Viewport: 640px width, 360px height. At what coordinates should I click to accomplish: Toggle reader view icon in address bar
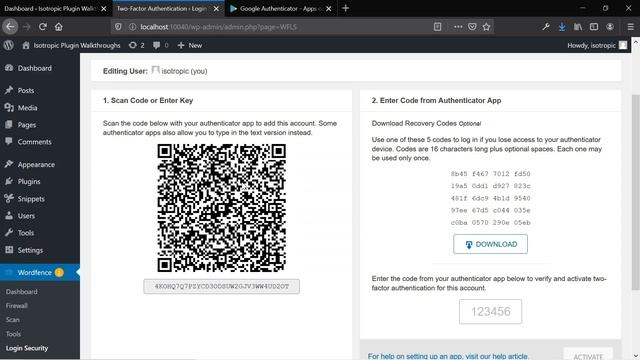point(438,27)
